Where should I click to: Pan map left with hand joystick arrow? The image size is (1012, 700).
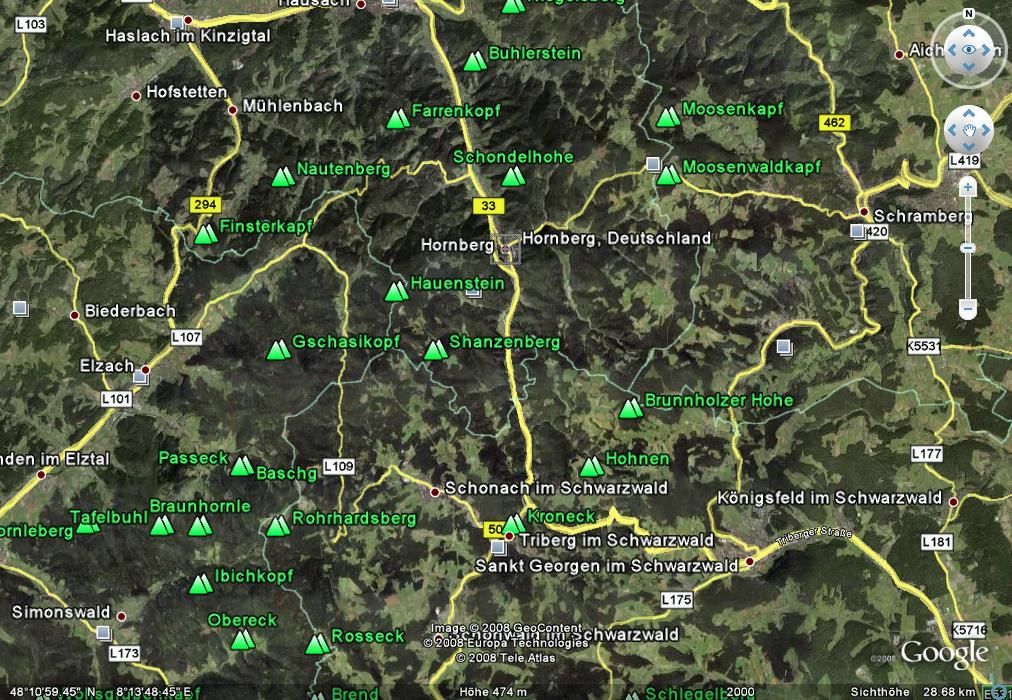click(951, 129)
